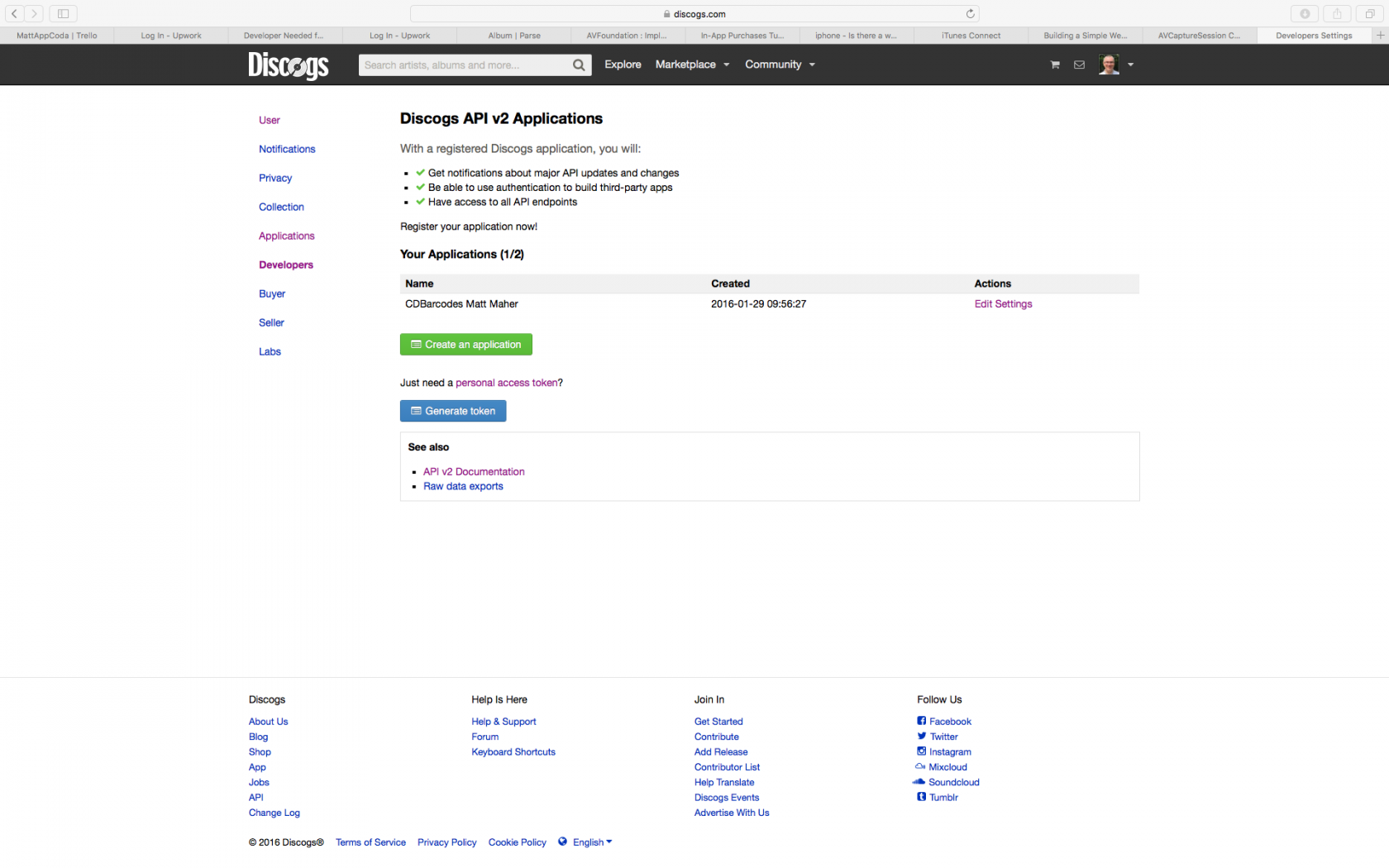Click the 2016-01-29 09:56:27 created date
The width and height of the screenshot is (1389, 868).
click(x=758, y=304)
